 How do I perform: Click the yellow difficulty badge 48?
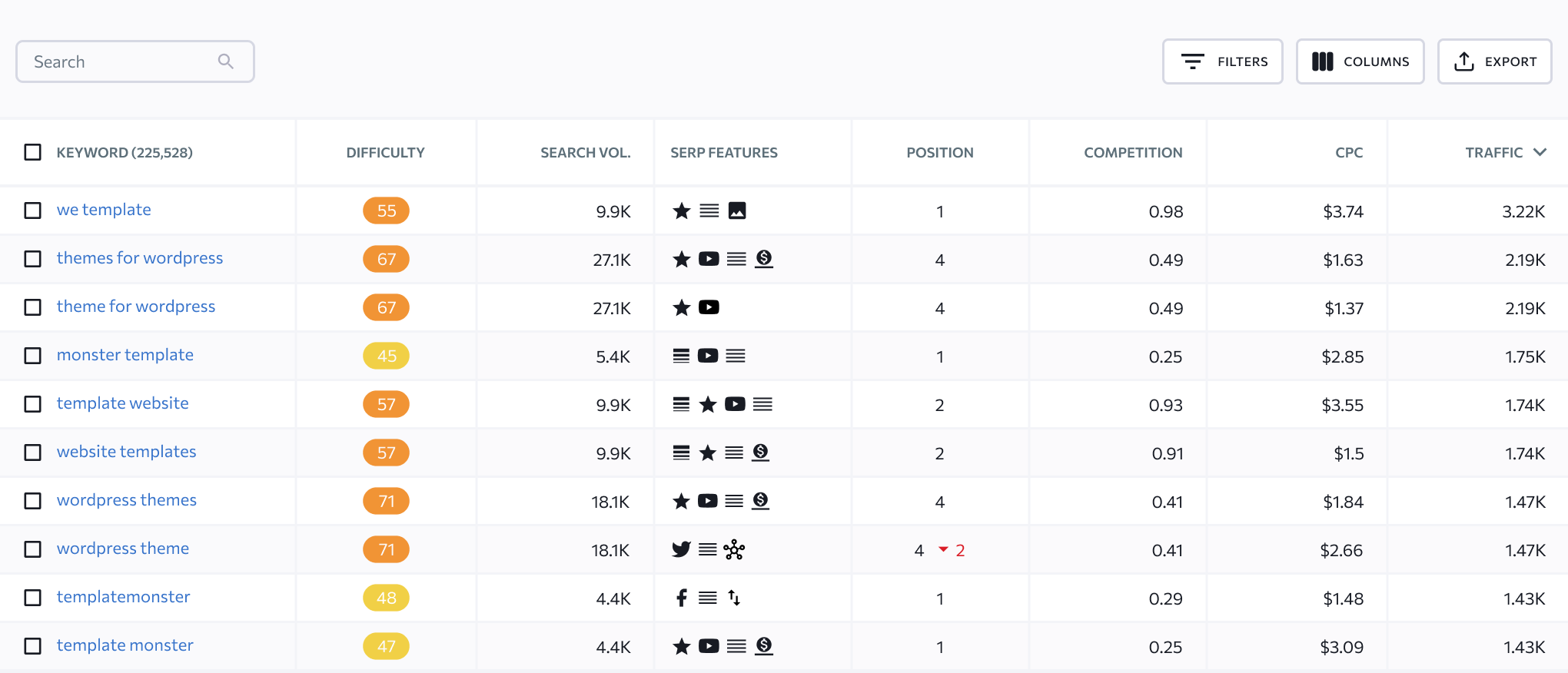[x=386, y=598]
